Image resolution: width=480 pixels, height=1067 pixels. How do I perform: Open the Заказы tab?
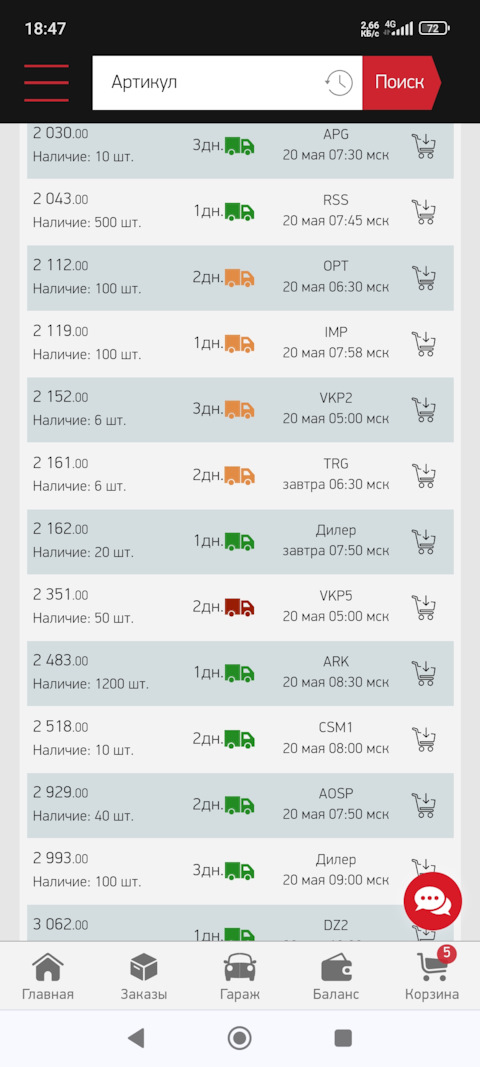(x=144, y=976)
